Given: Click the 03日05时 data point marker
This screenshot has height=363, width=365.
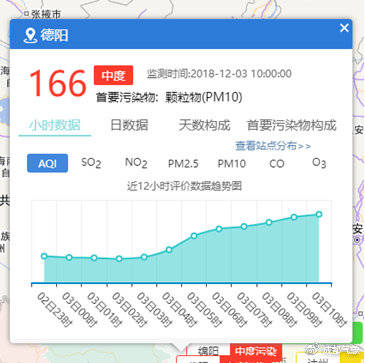Looking at the screenshot, I should coord(194,236).
